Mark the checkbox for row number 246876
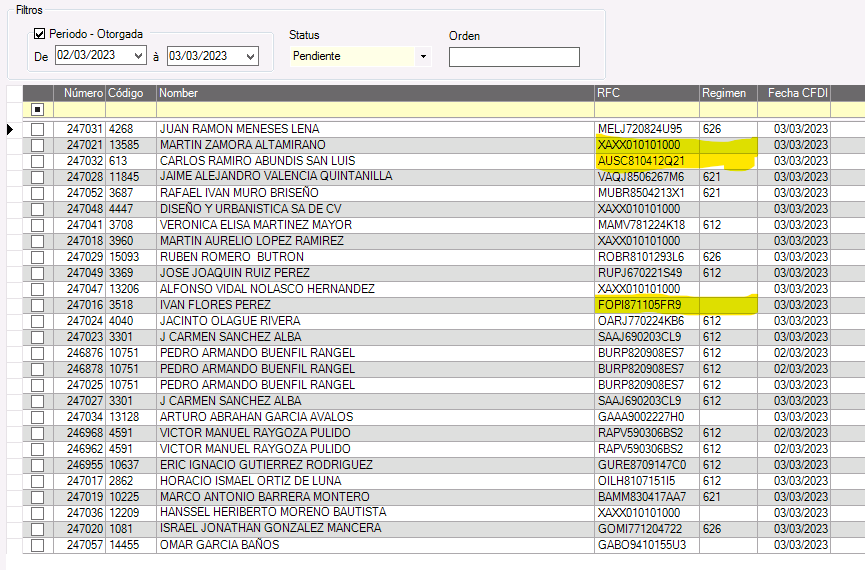This screenshot has height=570, width=865. [x=38, y=353]
